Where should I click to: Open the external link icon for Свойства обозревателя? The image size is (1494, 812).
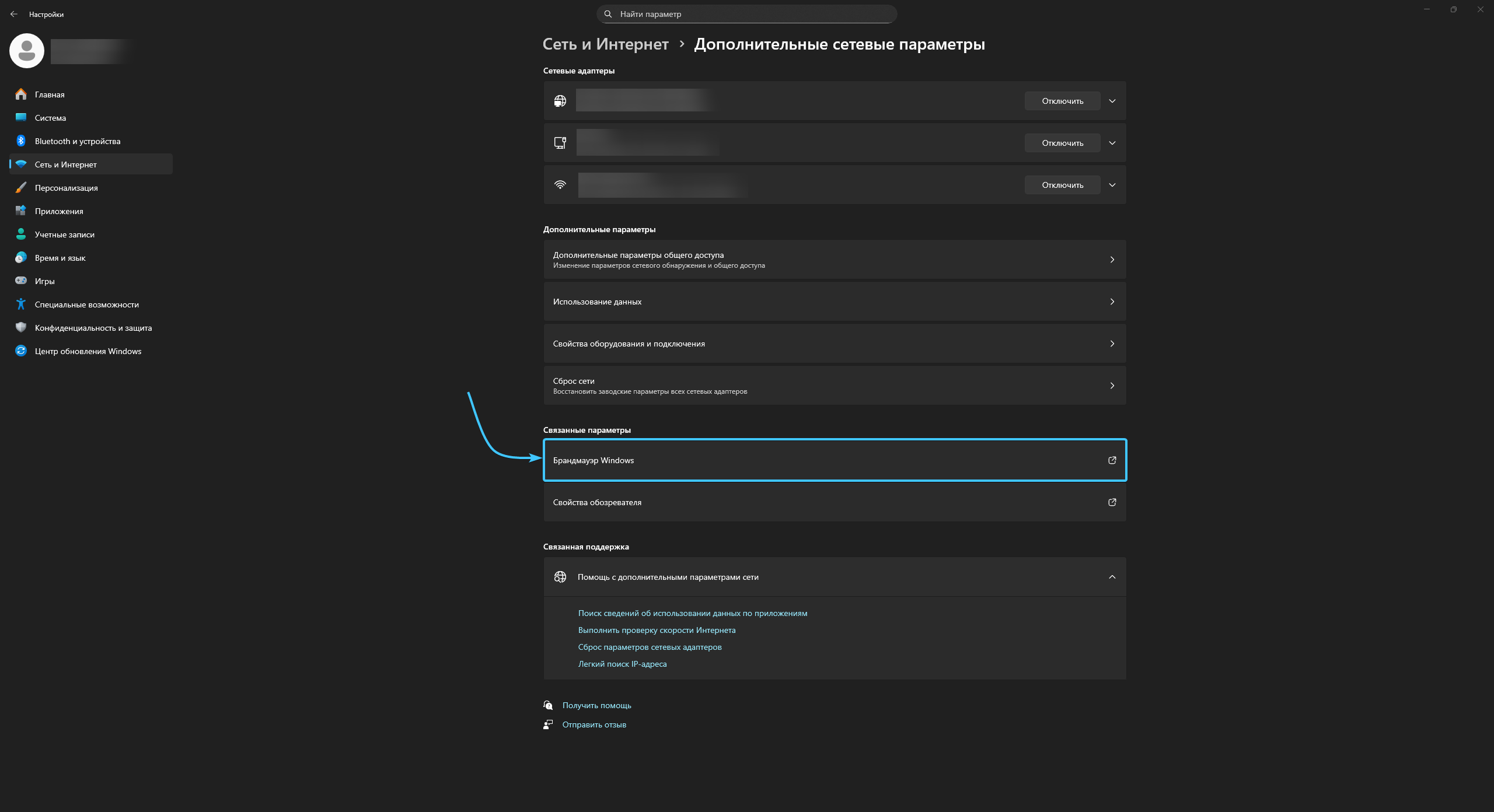1112,502
